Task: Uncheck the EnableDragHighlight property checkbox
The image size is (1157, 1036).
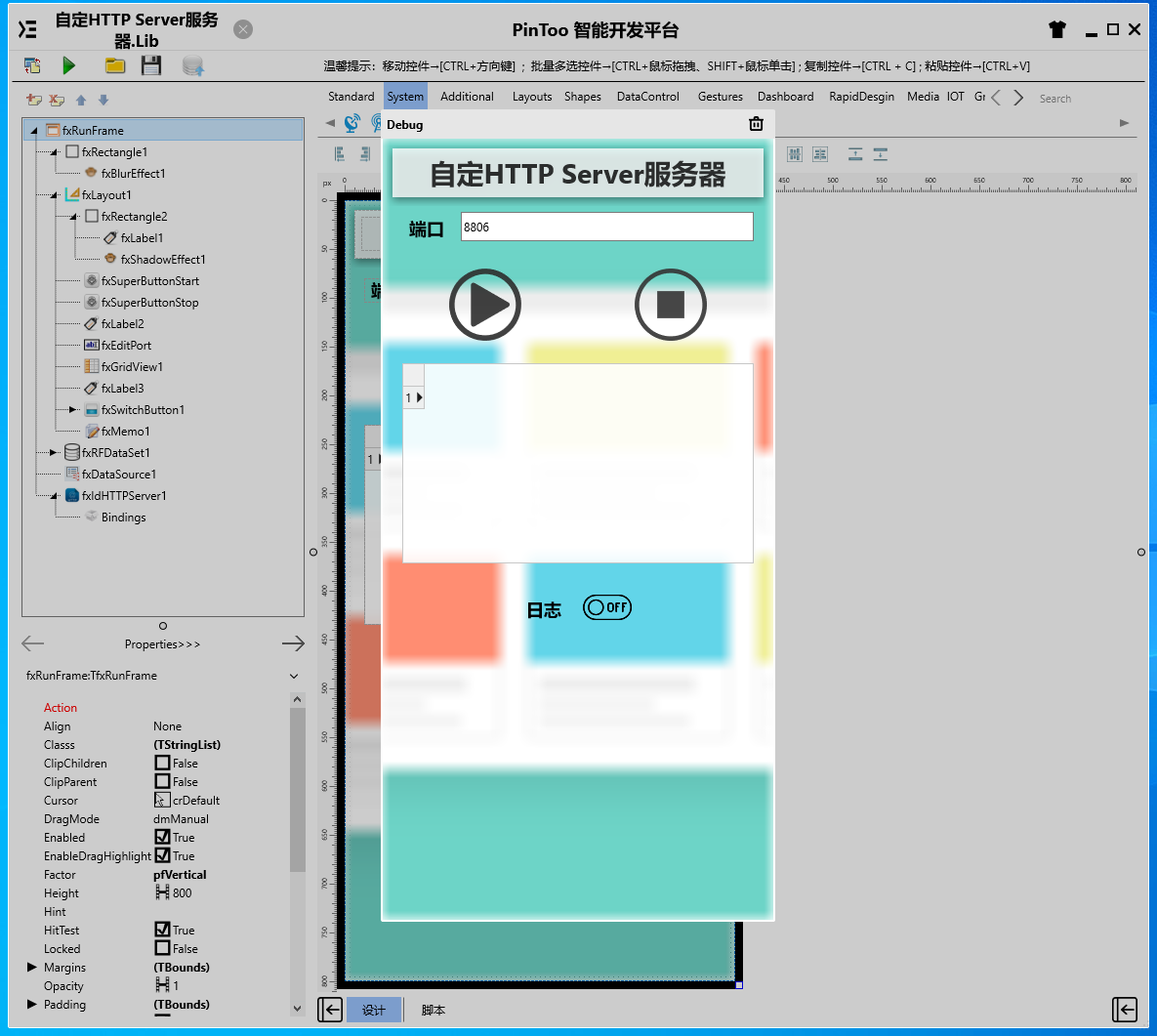Action: coord(162,855)
